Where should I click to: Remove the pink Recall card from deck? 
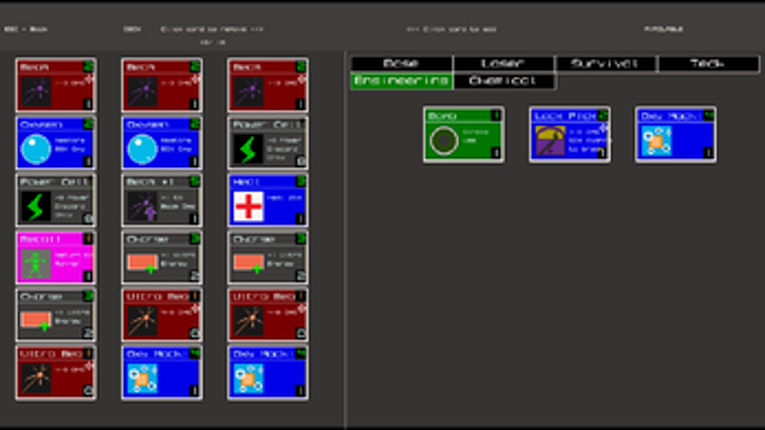[56, 258]
